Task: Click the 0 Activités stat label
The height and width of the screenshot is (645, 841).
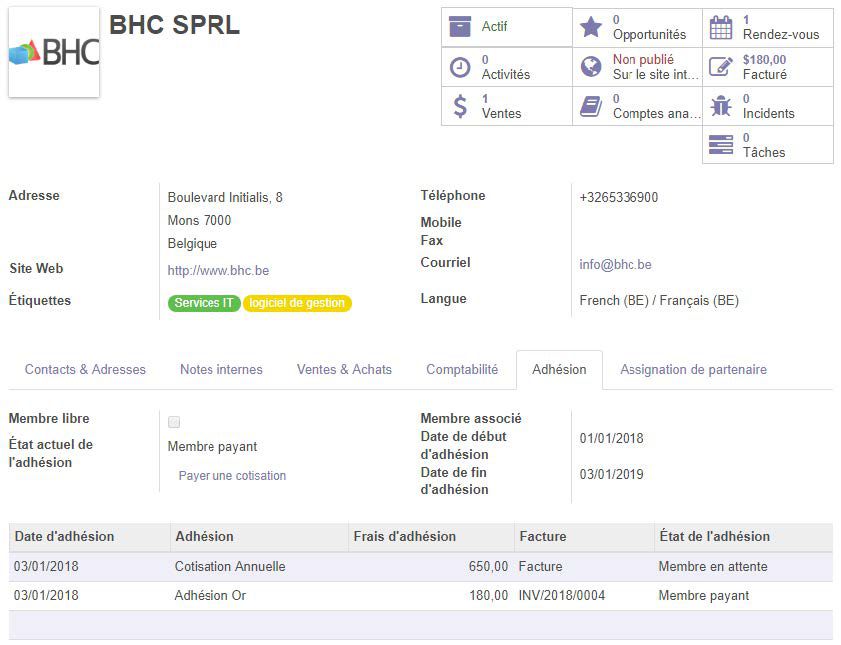Action: tap(506, 67)
